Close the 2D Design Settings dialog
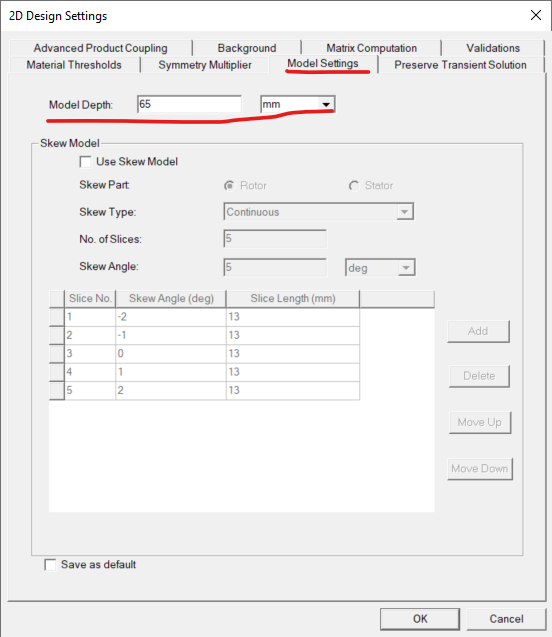 [536, 15]
